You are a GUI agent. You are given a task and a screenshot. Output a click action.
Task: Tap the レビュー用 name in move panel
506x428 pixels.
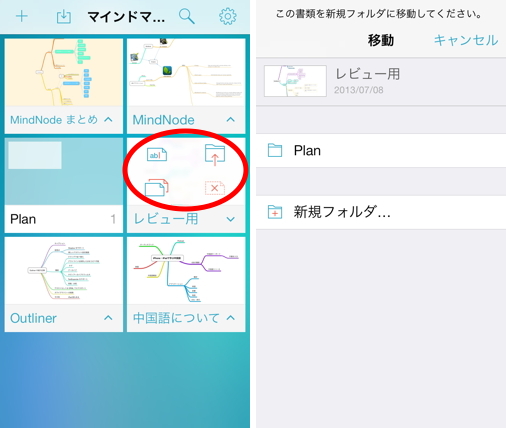coord(367,74)
